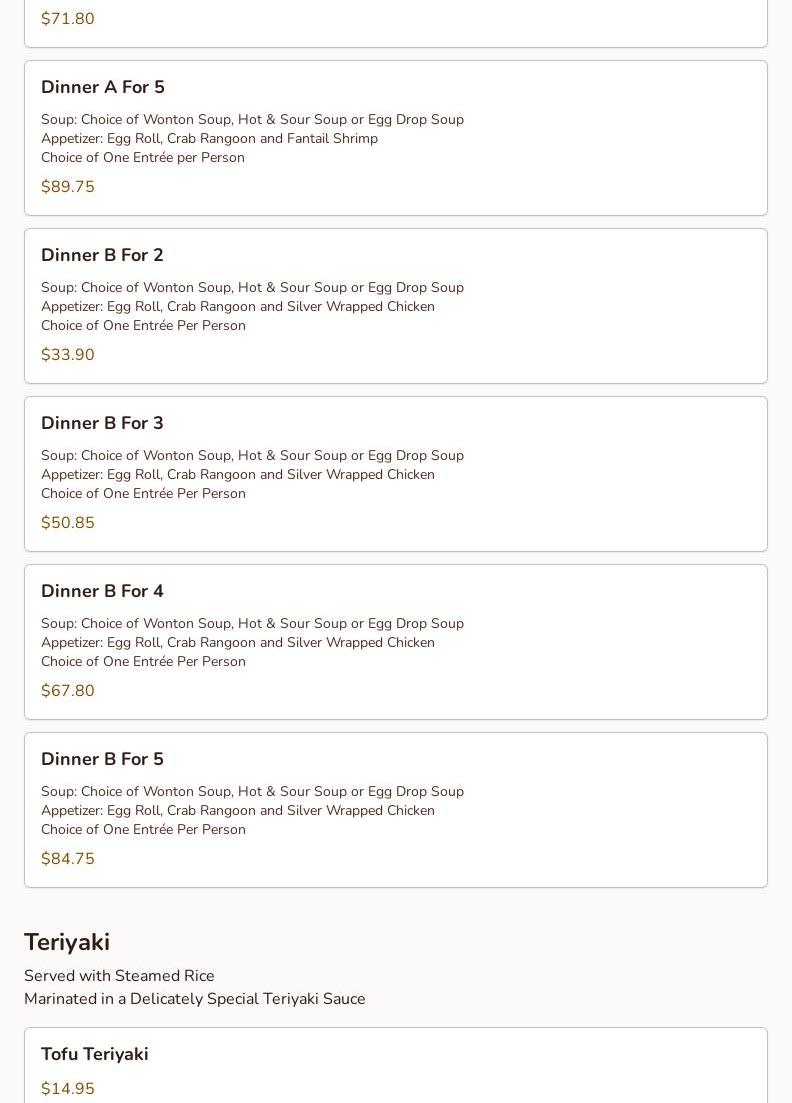The height and width of the screenshot is (1103, 792).
Task: Click 'Served with Steamed Rice' text
Action: [119, 976]
